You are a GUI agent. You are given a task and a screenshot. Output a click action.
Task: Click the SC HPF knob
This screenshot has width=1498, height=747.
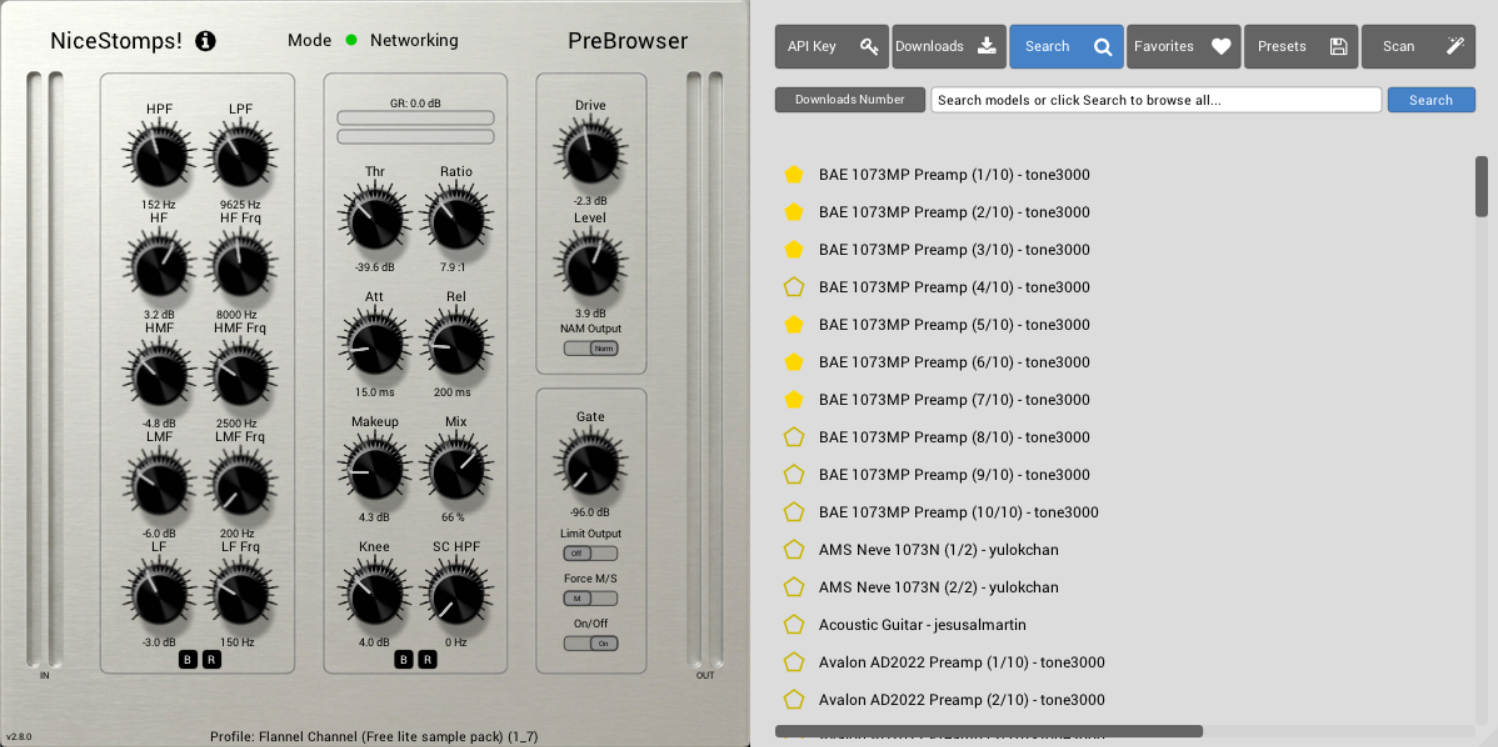pos(457,594)
